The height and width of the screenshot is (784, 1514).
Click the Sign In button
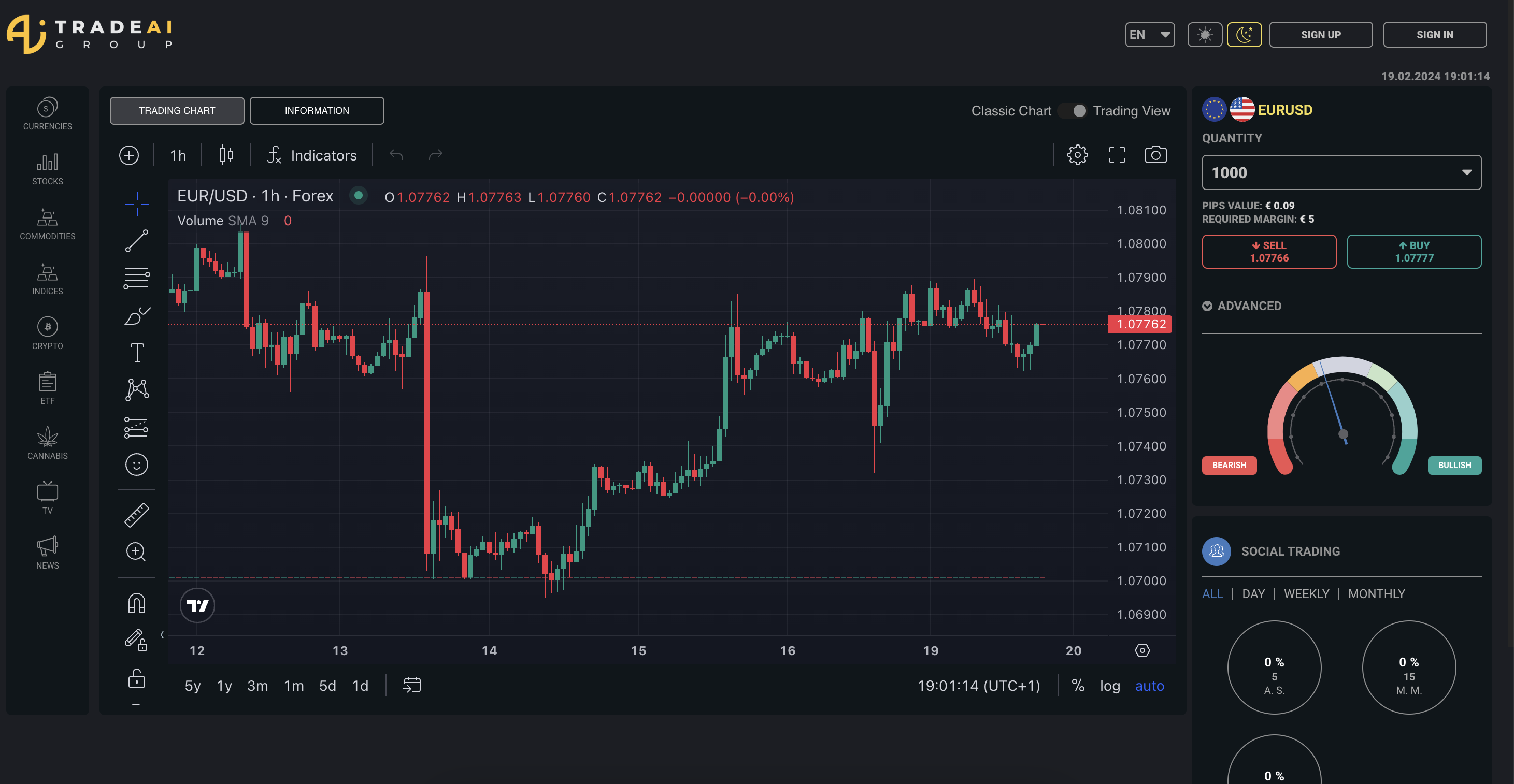click(x=1435, y=35)
